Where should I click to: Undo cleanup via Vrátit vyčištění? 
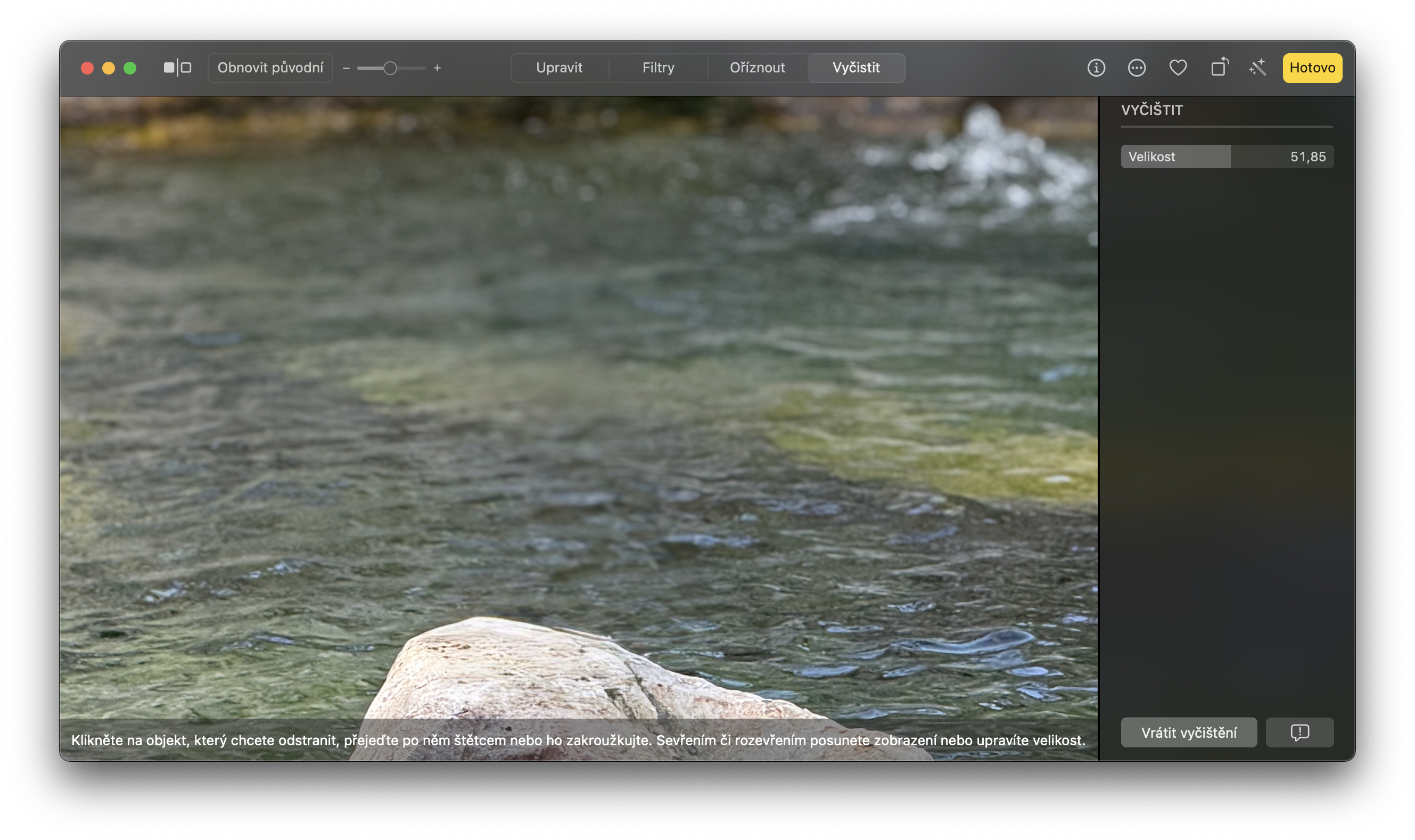1189,732
